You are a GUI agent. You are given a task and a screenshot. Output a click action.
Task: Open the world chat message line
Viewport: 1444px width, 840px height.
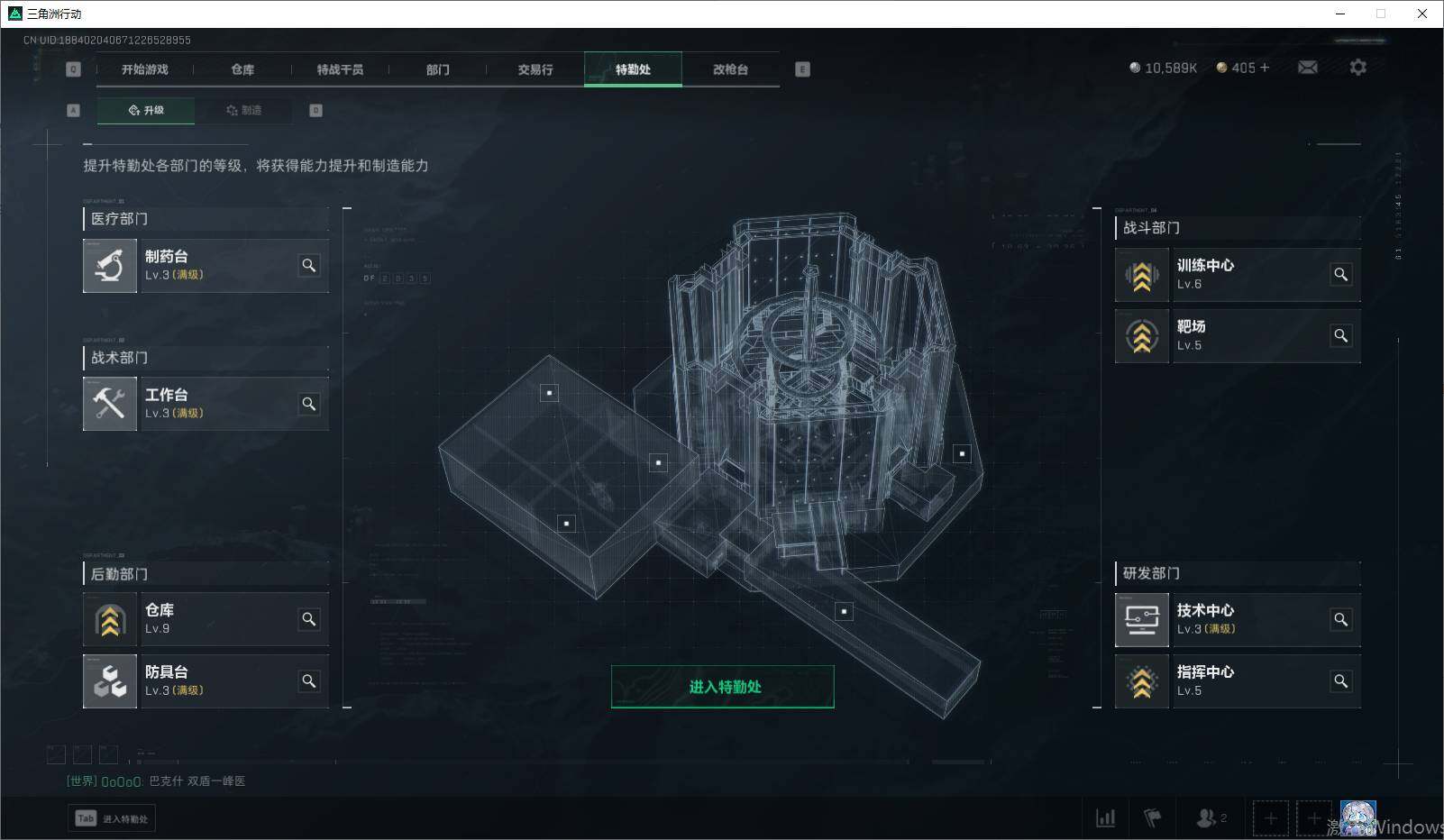pyautogui.click(x=156, y=781)
